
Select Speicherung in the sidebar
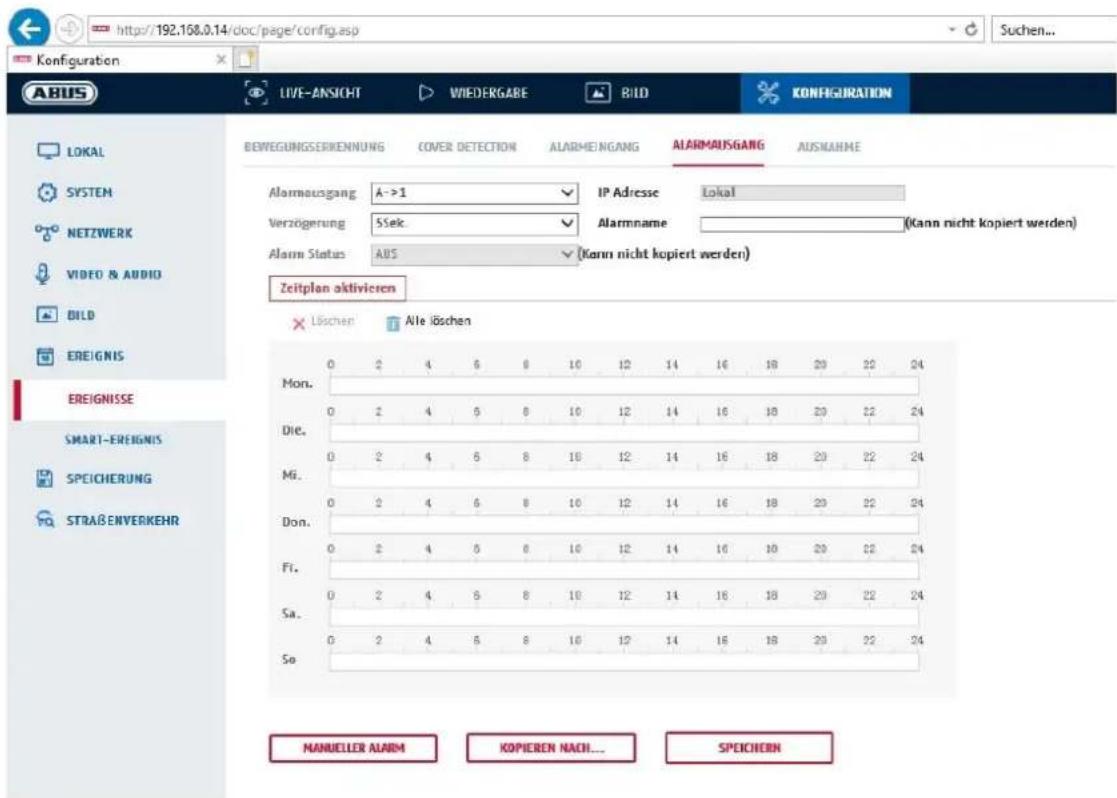[x=108, y=479]
